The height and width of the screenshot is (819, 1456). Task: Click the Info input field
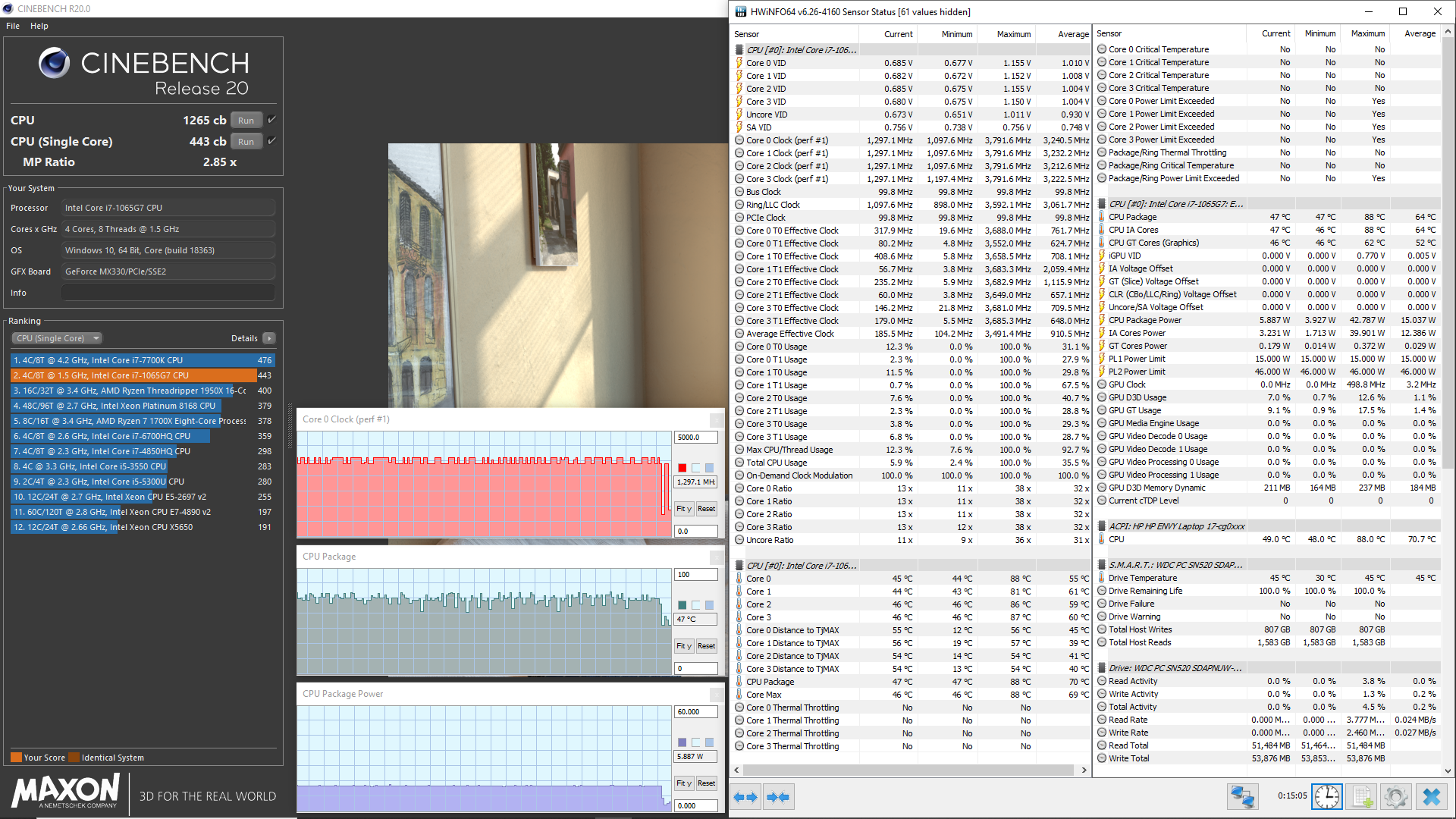(x=168, y=293)
